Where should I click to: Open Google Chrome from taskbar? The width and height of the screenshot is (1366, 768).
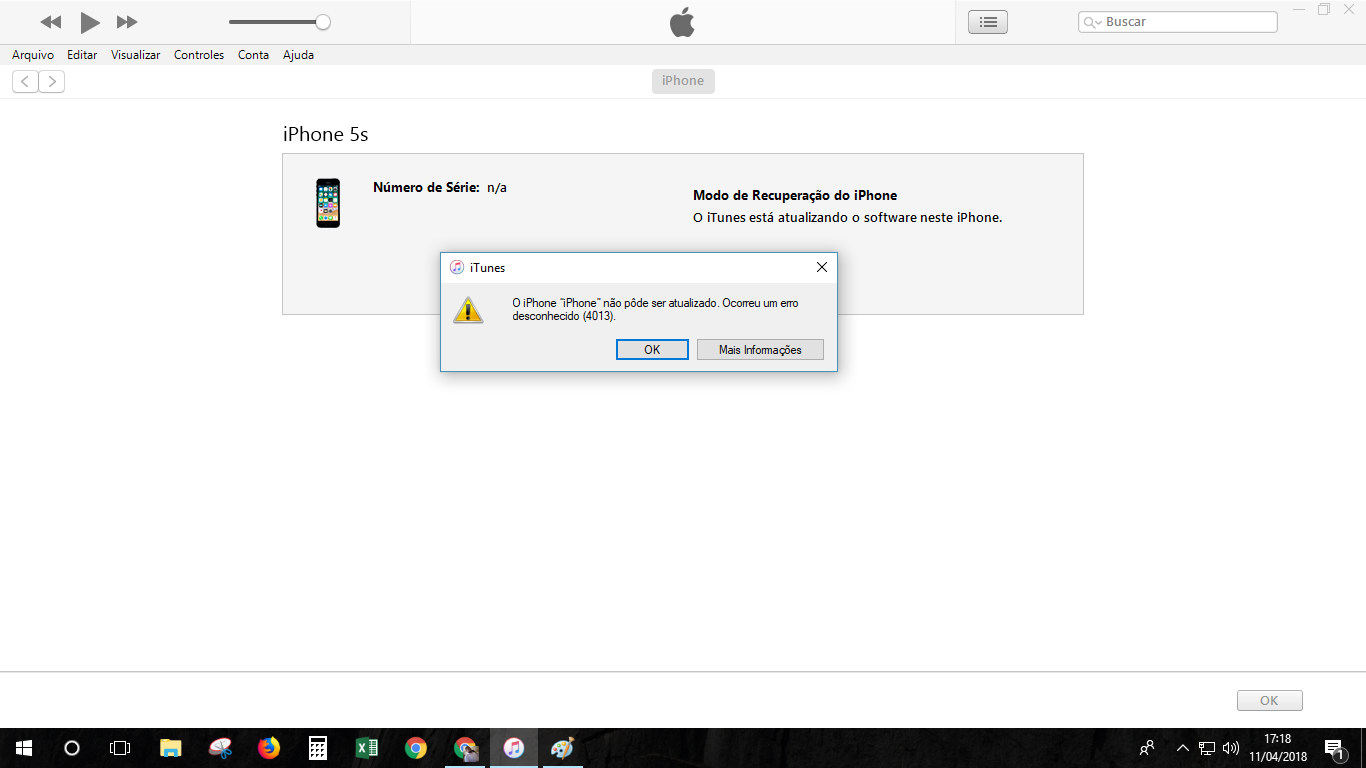[416, 747]
